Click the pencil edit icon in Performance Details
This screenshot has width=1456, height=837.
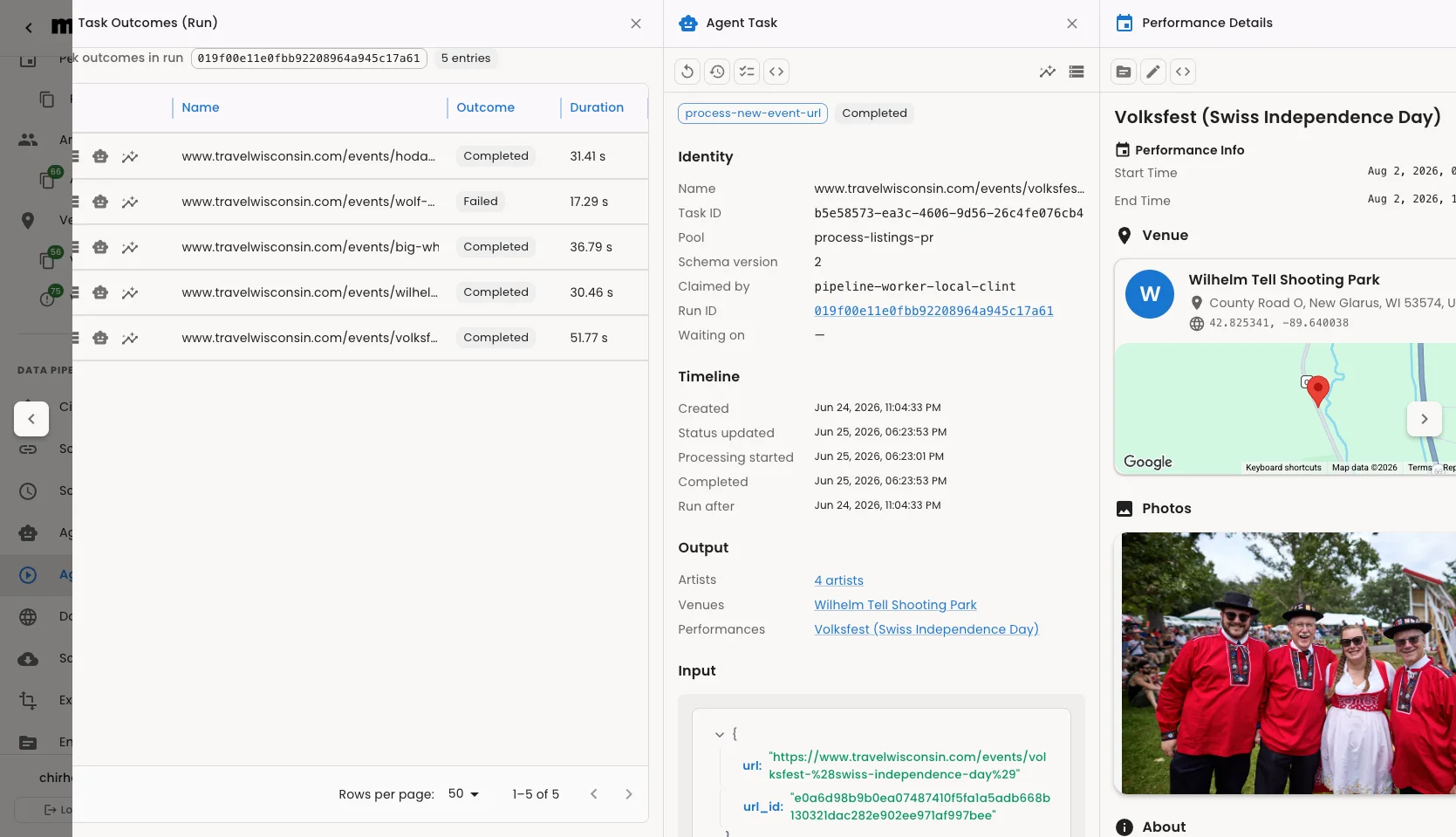point(1153,72)
